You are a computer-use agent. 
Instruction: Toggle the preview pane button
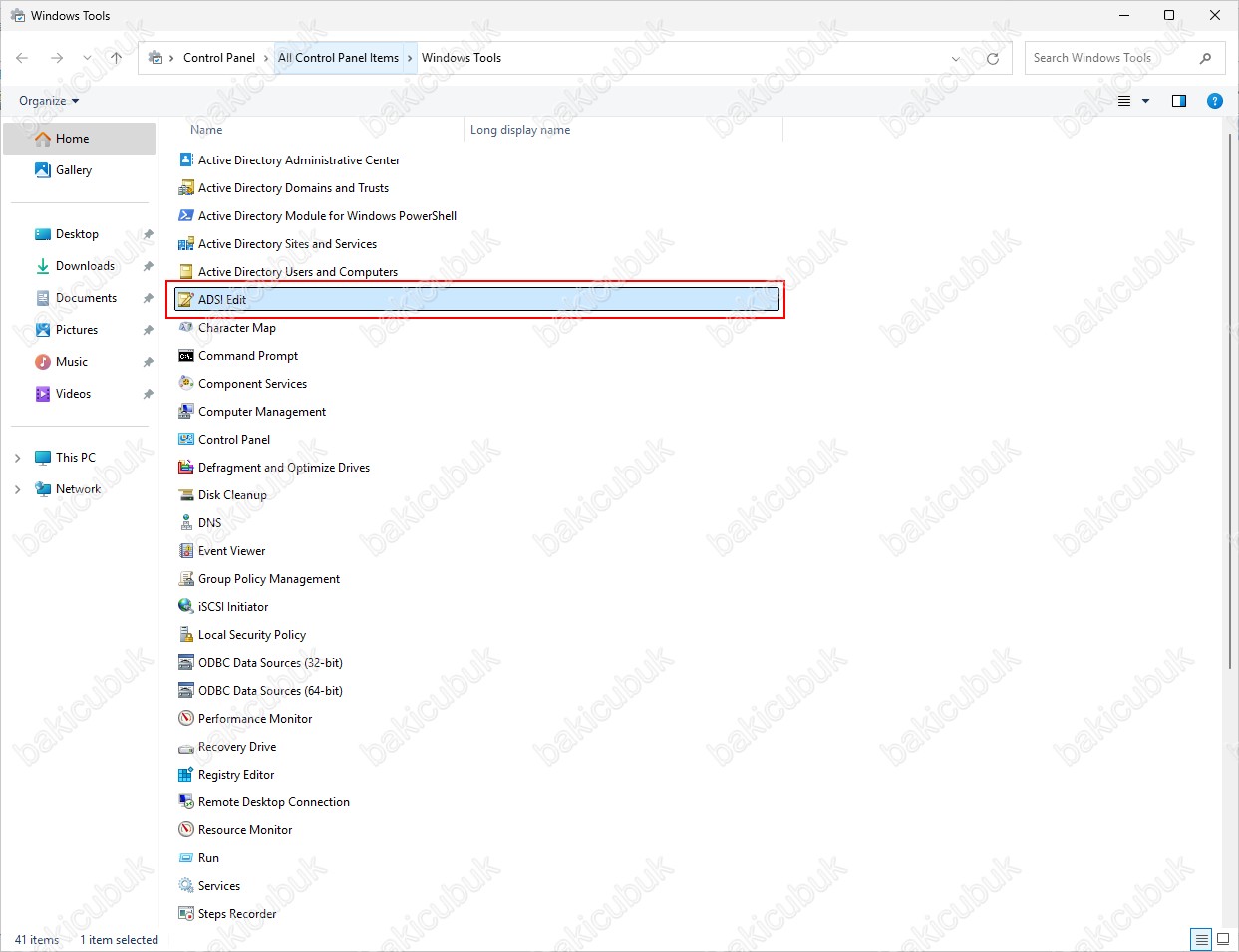pos(1179,101)
